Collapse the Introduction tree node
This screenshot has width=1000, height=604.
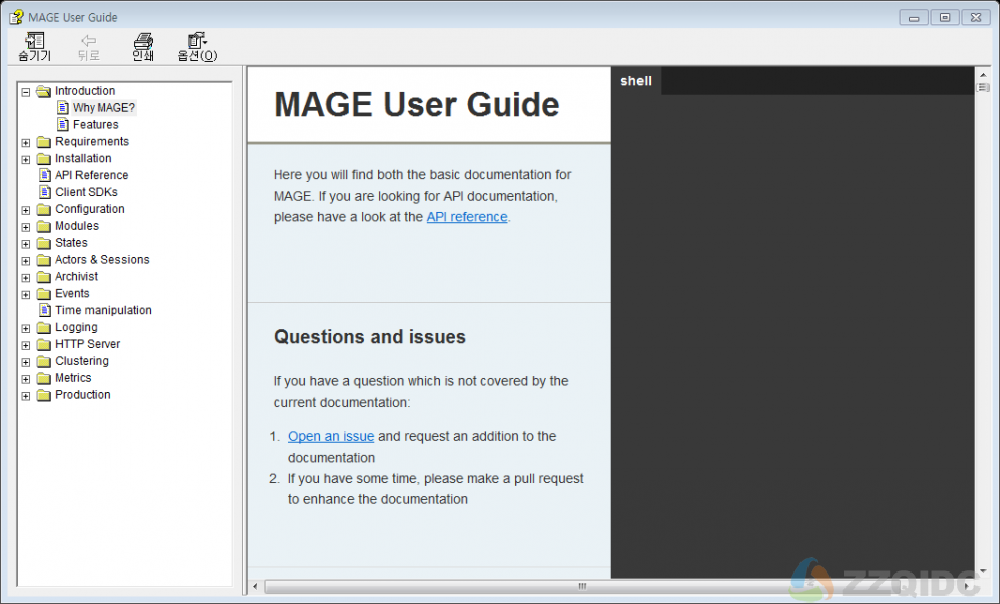coord(26,92)
